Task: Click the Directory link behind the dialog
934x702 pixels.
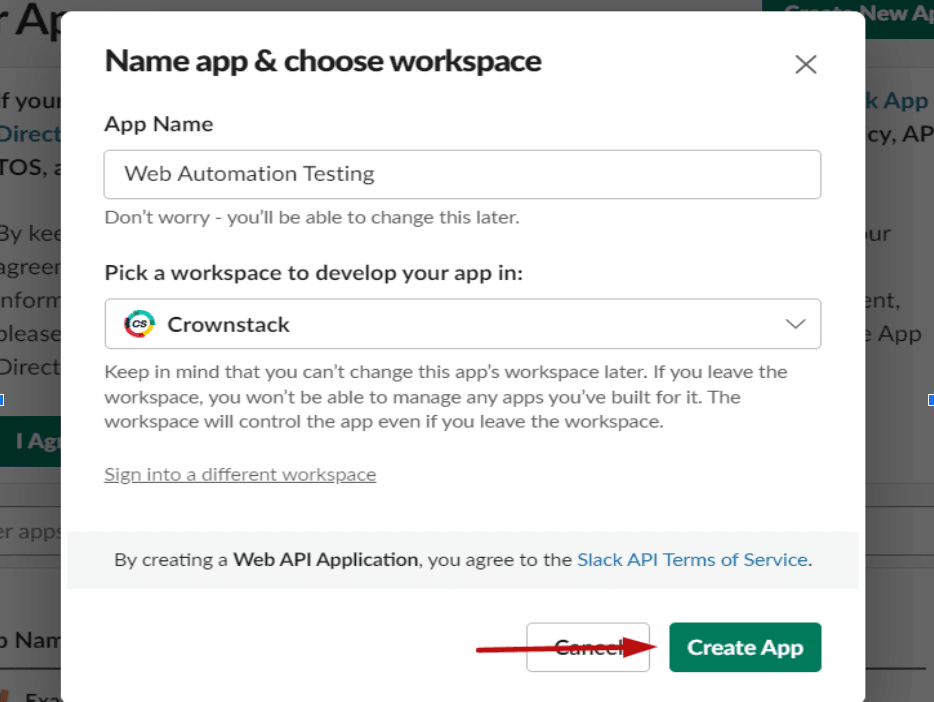Action: point(30,134)
